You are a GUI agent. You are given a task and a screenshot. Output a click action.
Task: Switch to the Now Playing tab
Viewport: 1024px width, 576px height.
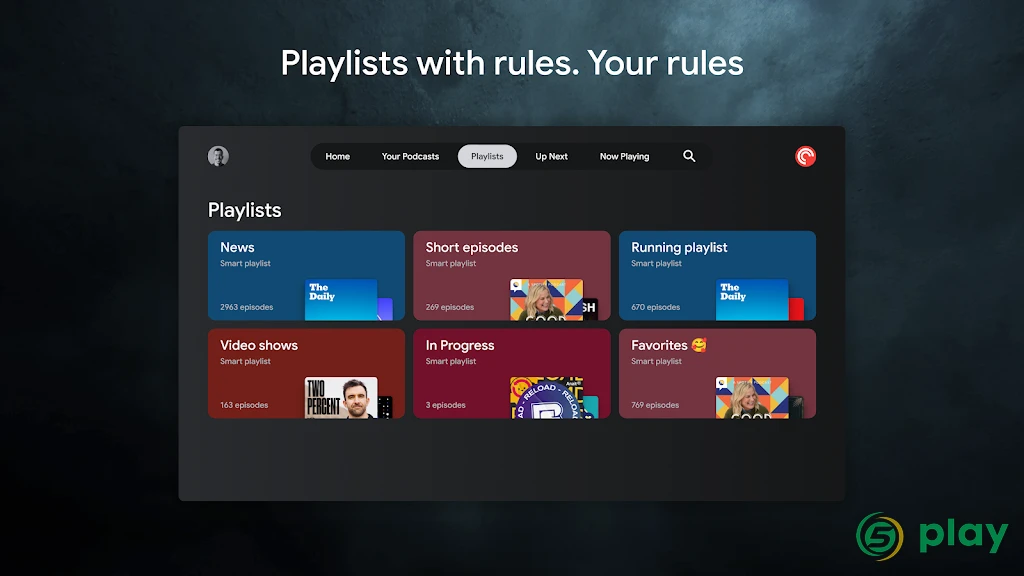tap(624, 157)
